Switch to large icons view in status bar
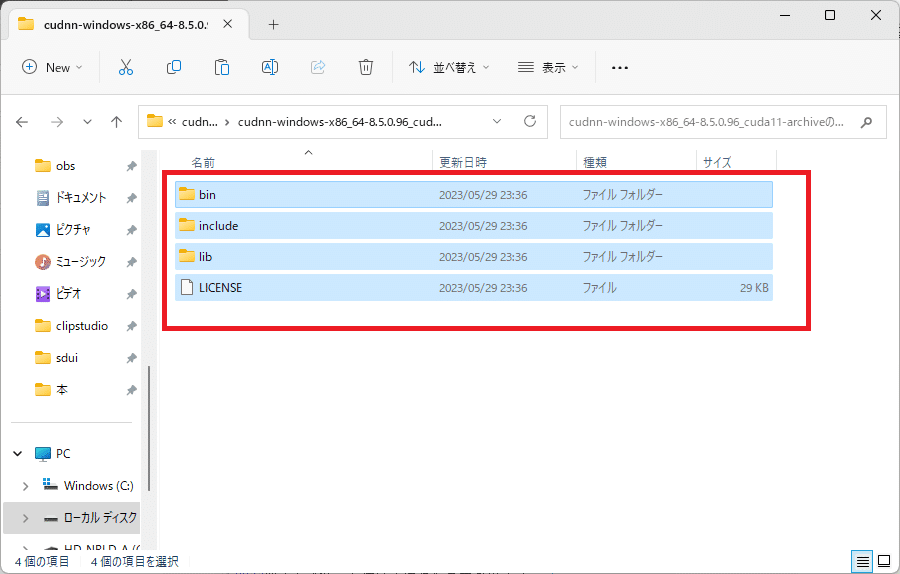Image resolution: width=900 pixels, height=574 pixels. point(885,561)
